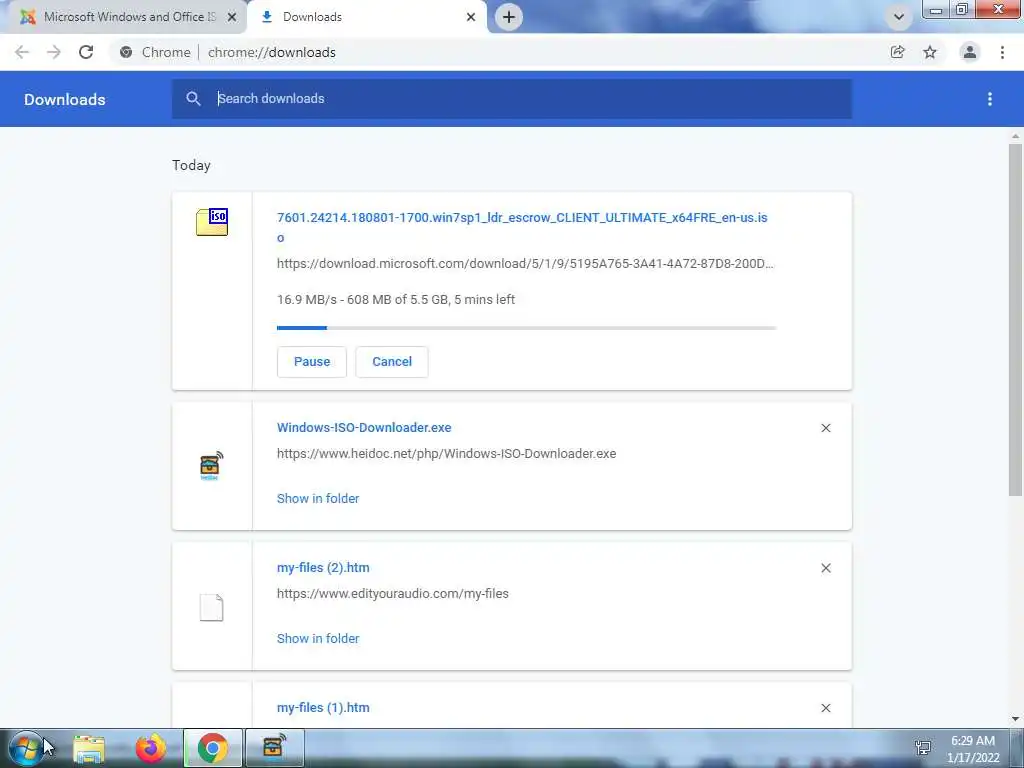Remove my-files (2).htm from the list
The width and height of the screenshot is (1024, 768).
(825, 568)
